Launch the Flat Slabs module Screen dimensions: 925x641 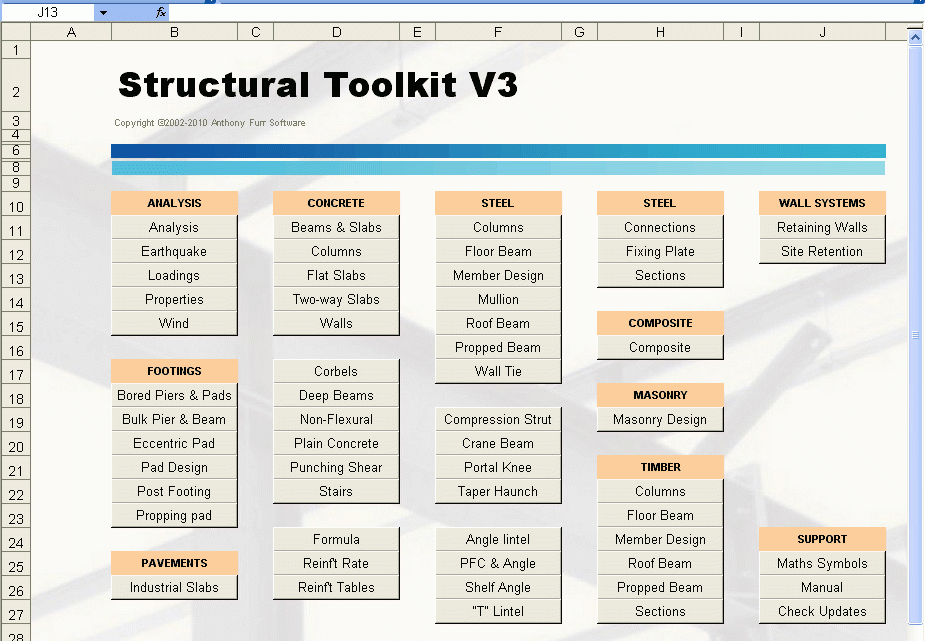pos(336,275)
